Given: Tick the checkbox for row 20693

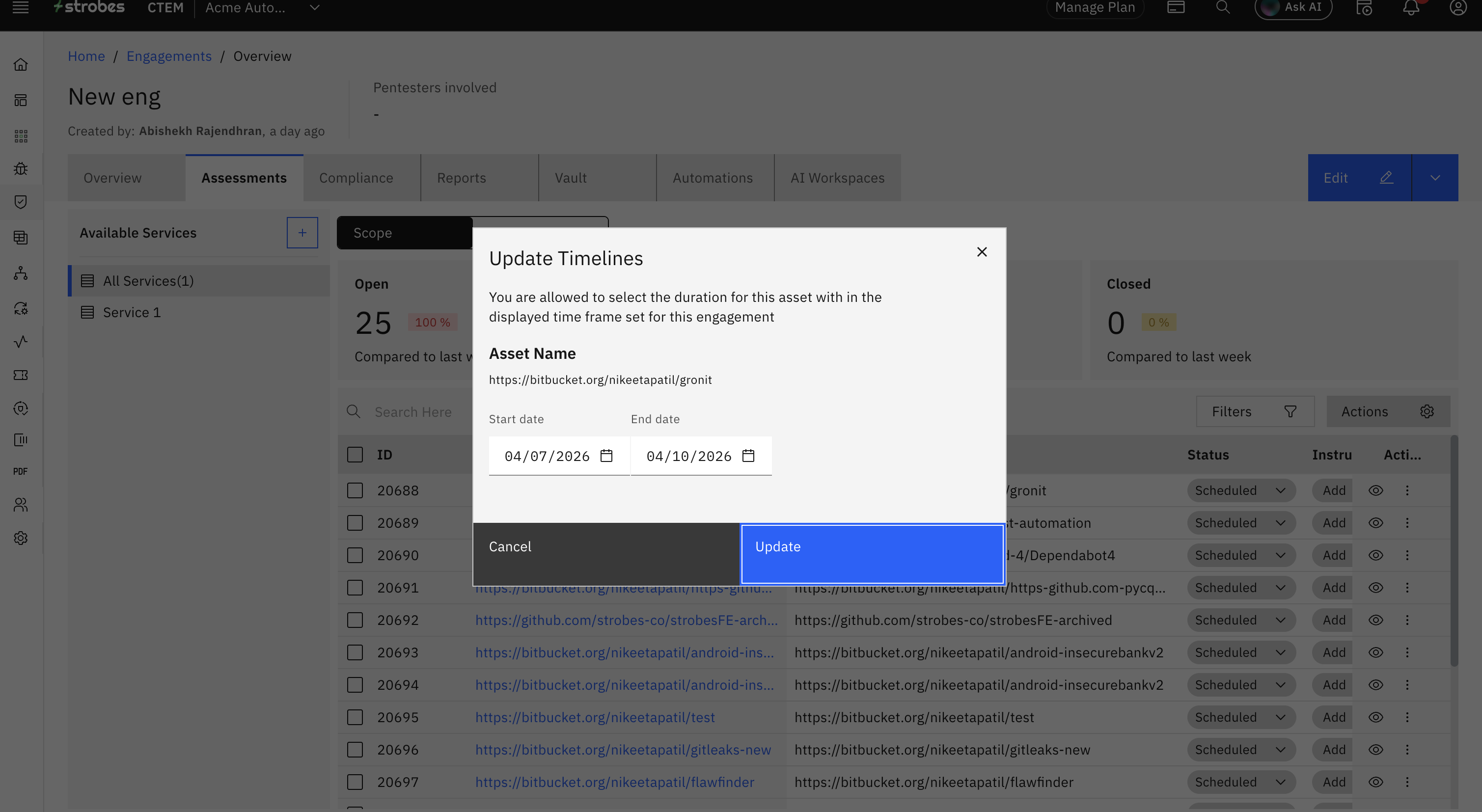Looking at the screenshot, I should pos(355,652).
